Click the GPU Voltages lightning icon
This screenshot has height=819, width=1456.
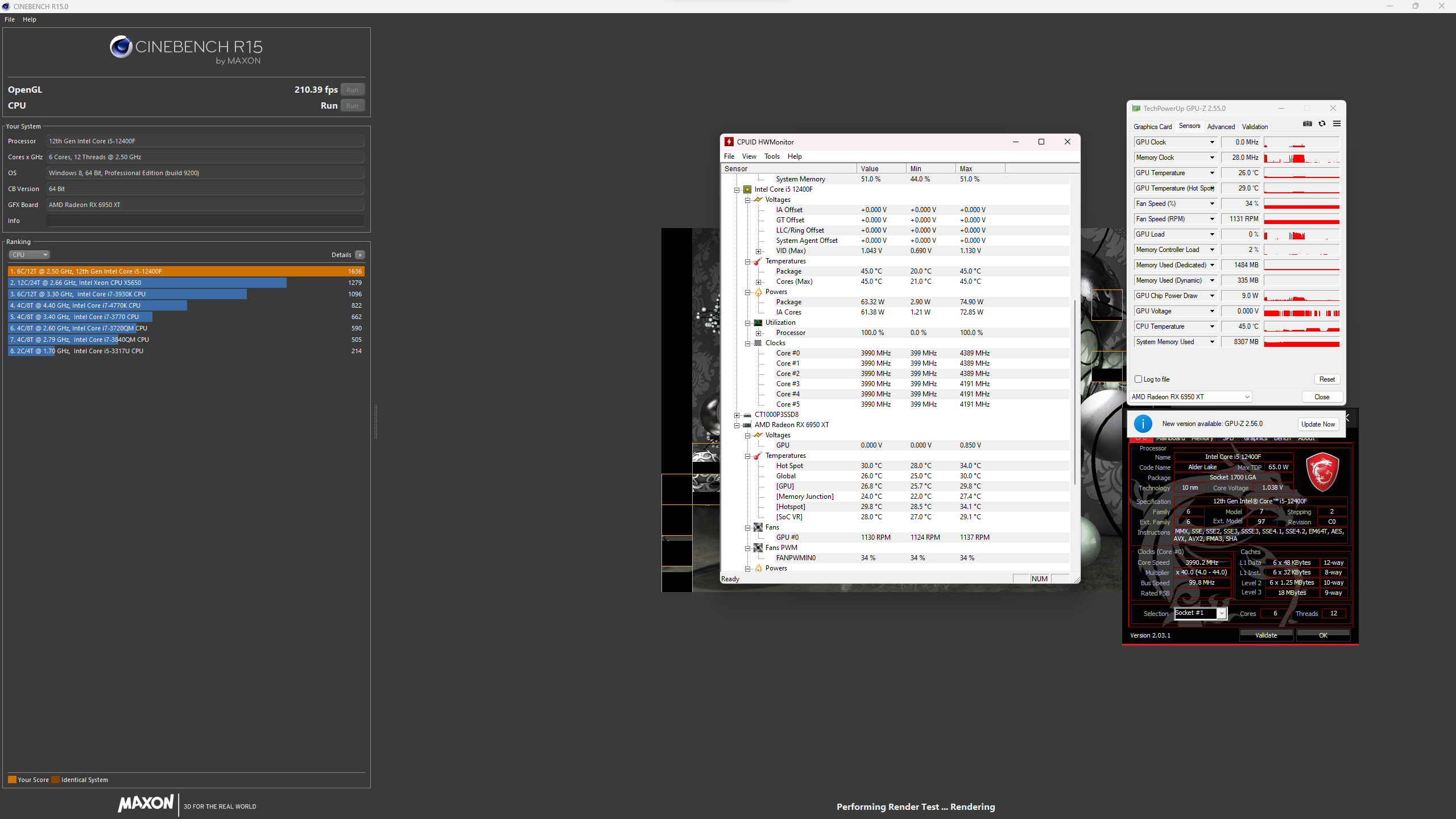click(758, 435)
